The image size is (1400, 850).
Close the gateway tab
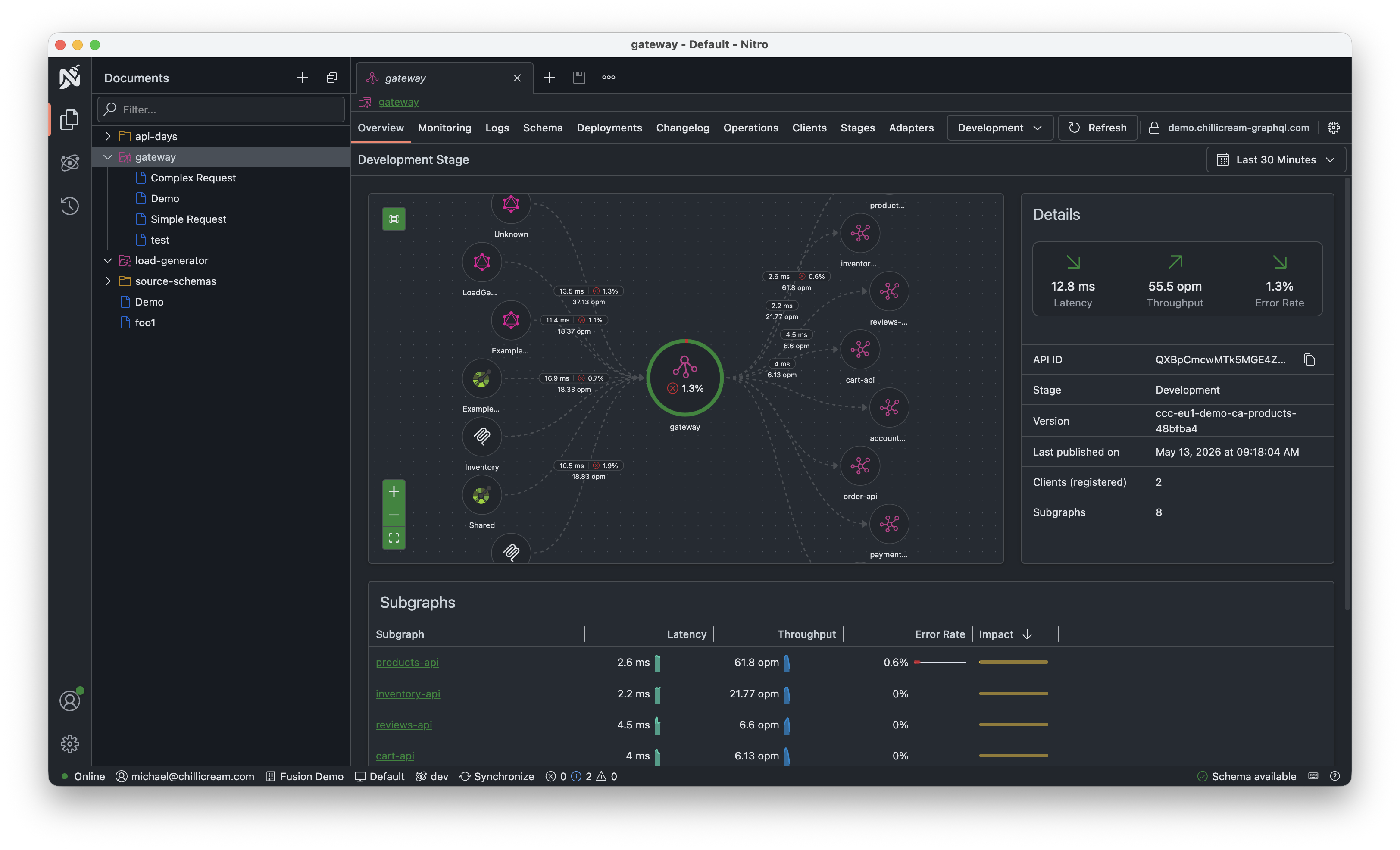(517, 78)
